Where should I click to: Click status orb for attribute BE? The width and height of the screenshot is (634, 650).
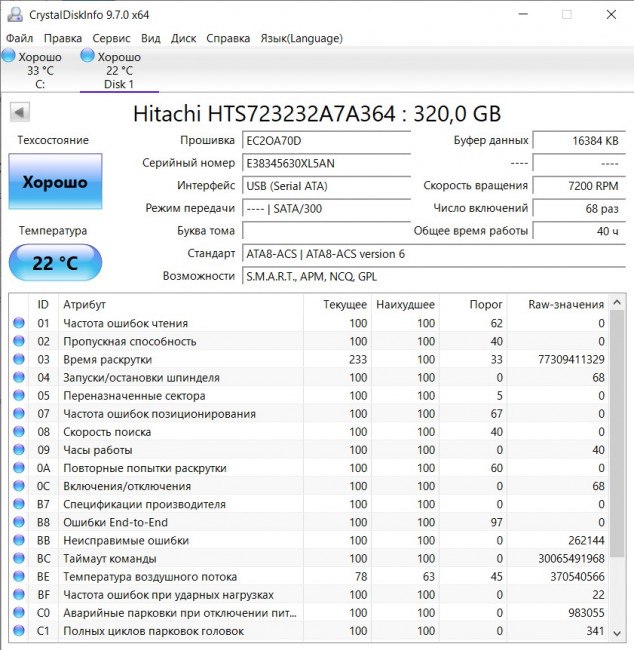point(19,576)
